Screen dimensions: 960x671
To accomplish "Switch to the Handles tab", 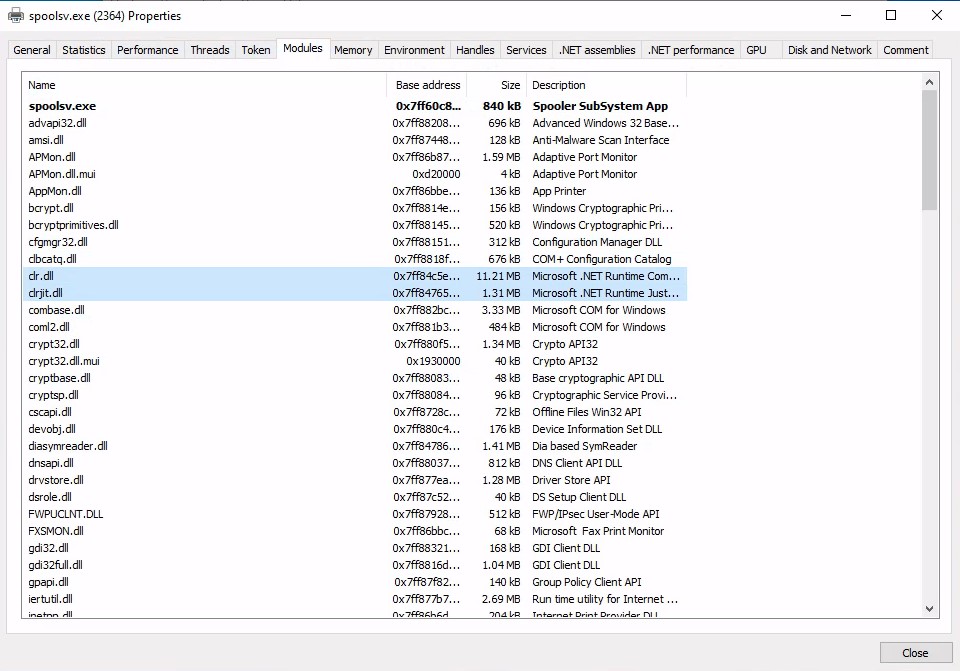I will (474, 49).
